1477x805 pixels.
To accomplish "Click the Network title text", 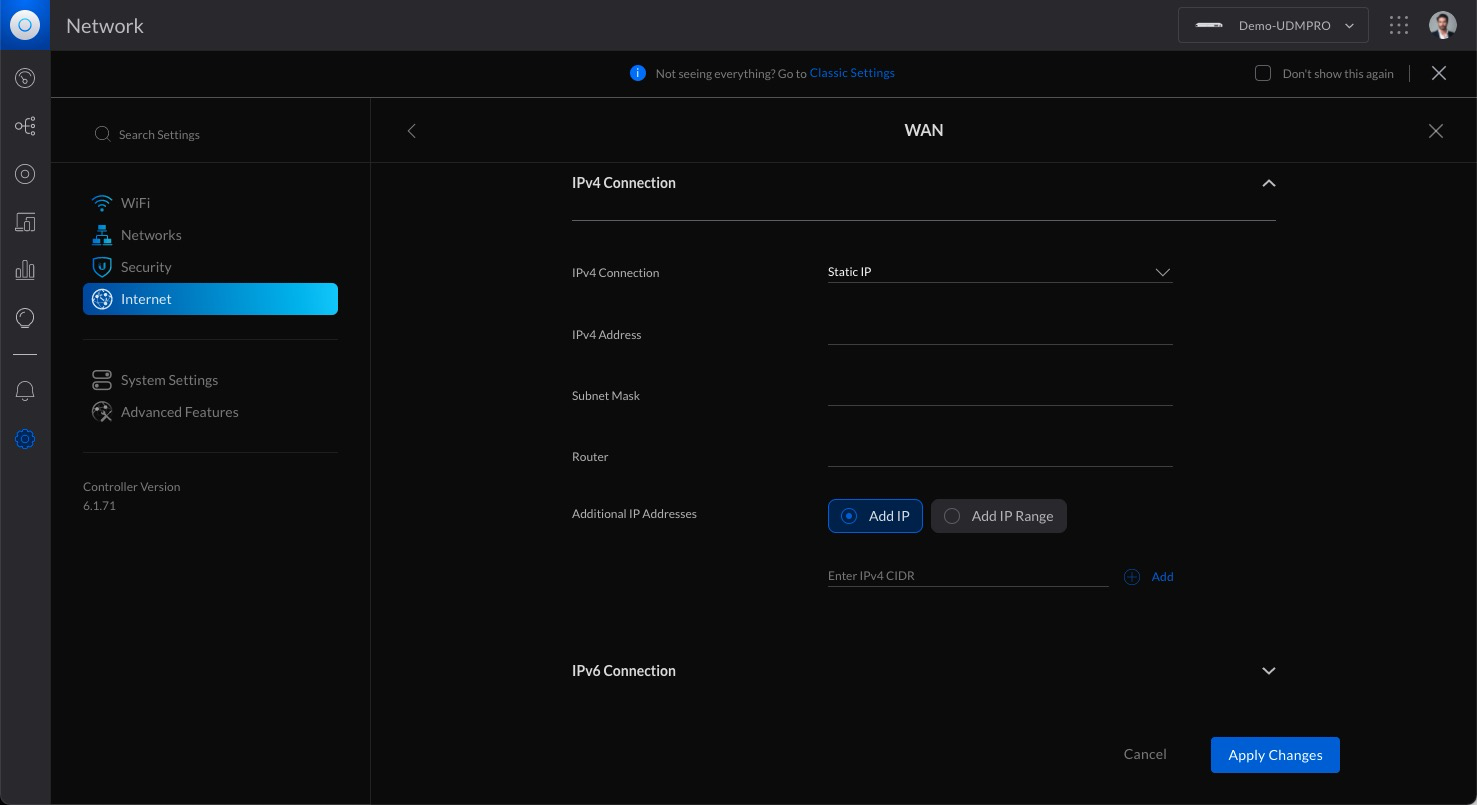I will click(x=105, y=26).
